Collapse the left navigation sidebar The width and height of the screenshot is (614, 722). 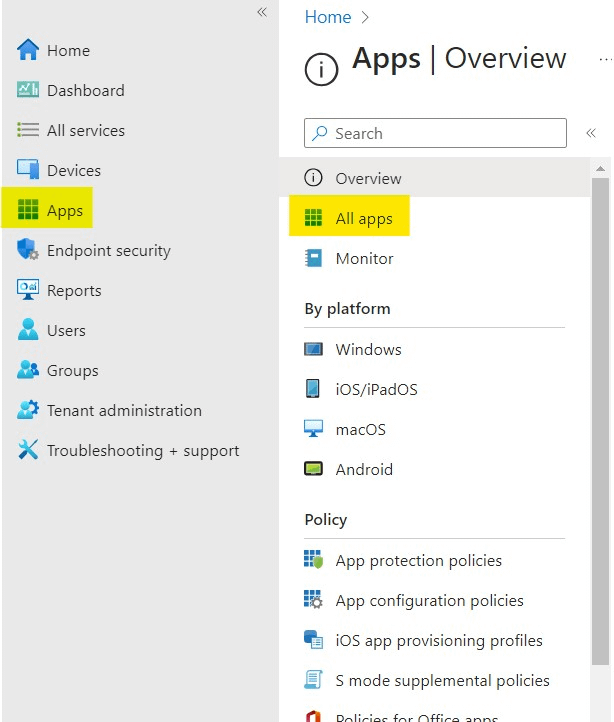click(262, 12)
